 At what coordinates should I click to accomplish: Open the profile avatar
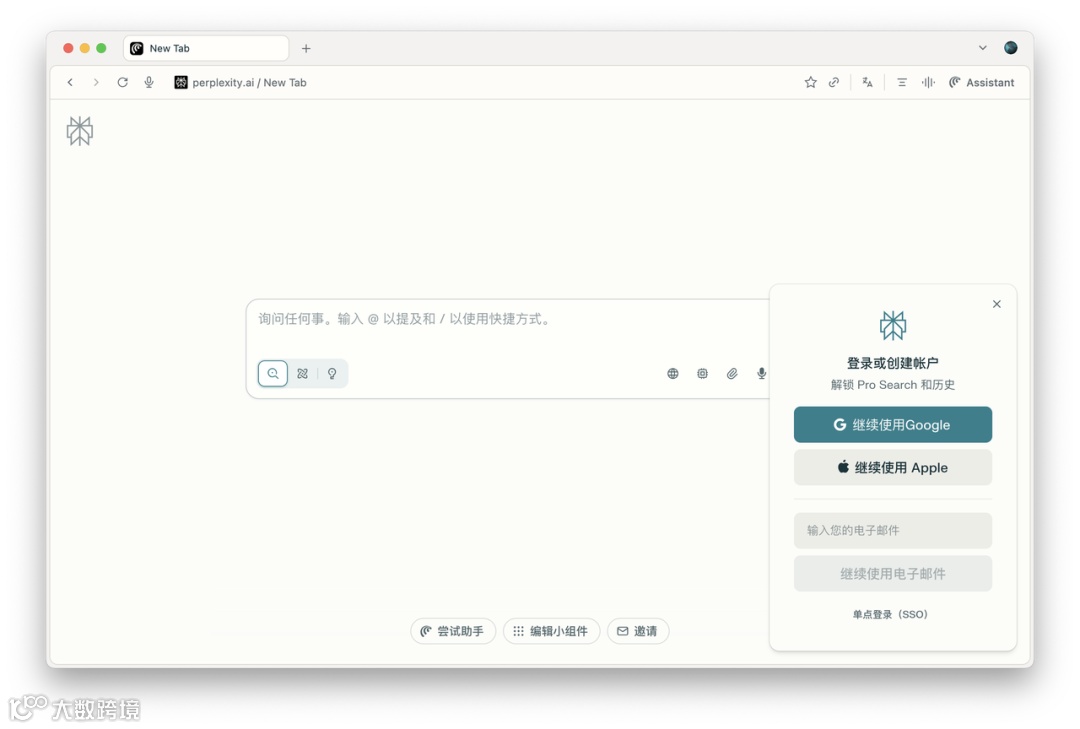(1010, 48)
